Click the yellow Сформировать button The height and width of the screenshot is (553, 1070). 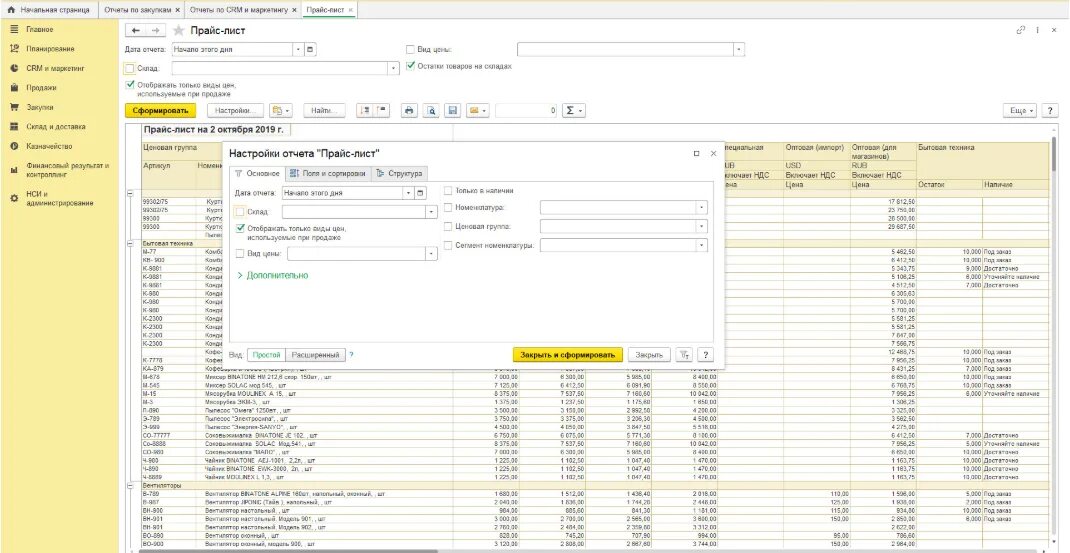(160, 111)
